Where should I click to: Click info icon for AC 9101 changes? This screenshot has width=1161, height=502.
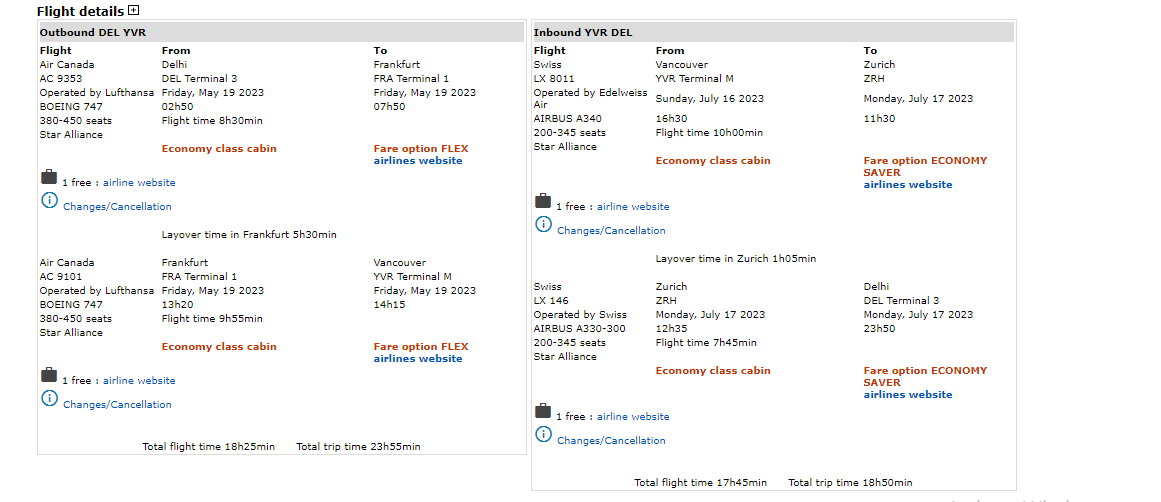(49, 399)
